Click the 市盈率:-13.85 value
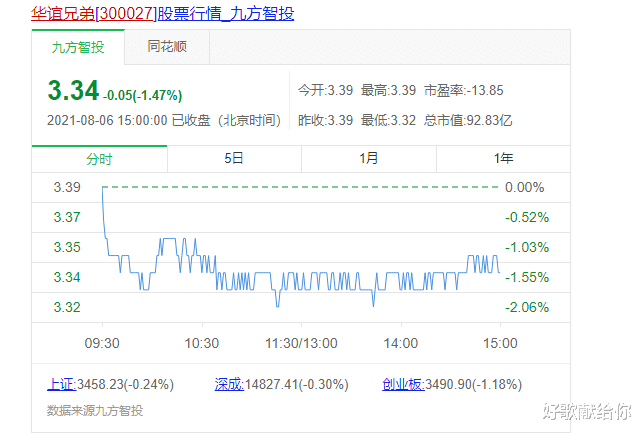 [x=464, y=90]
